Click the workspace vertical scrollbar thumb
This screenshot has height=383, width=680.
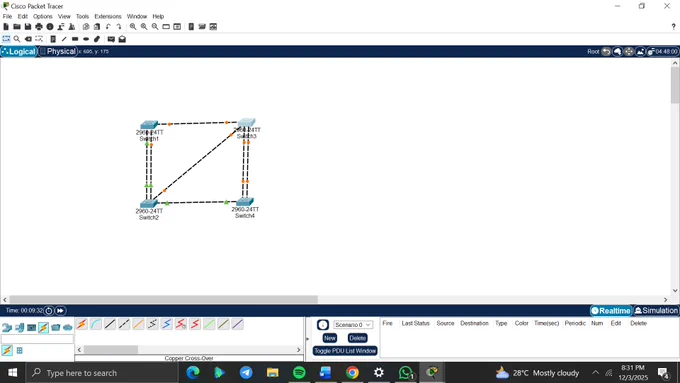[675, 85]
